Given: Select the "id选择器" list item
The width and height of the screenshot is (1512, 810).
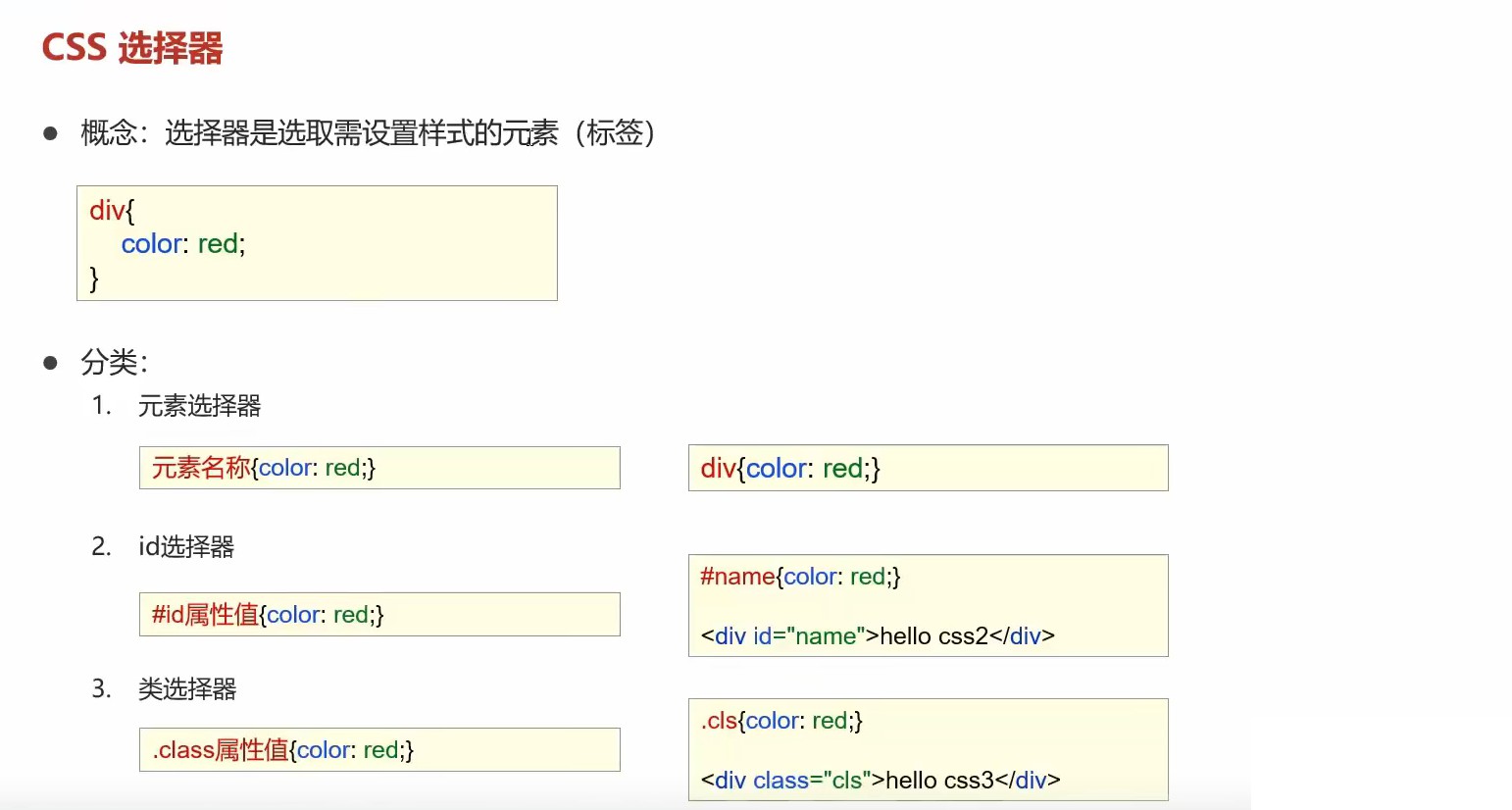Looking at the screenshot, I should tap(186, 546).
